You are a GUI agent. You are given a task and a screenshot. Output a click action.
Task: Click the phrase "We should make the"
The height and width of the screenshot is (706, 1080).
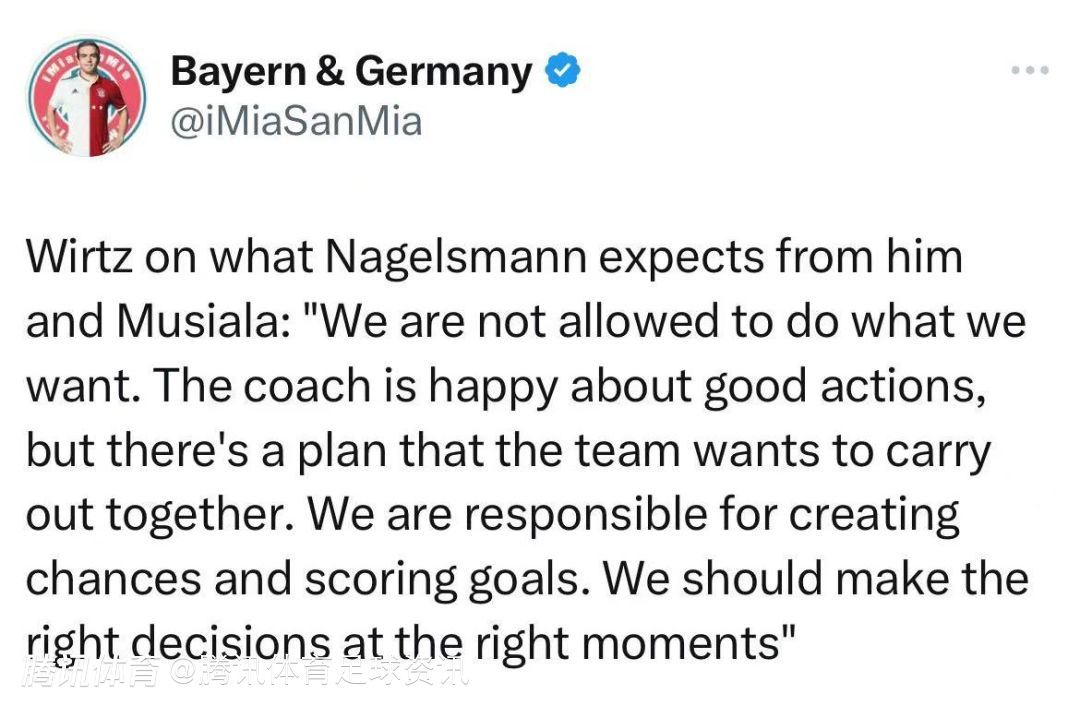pos(815,579)
